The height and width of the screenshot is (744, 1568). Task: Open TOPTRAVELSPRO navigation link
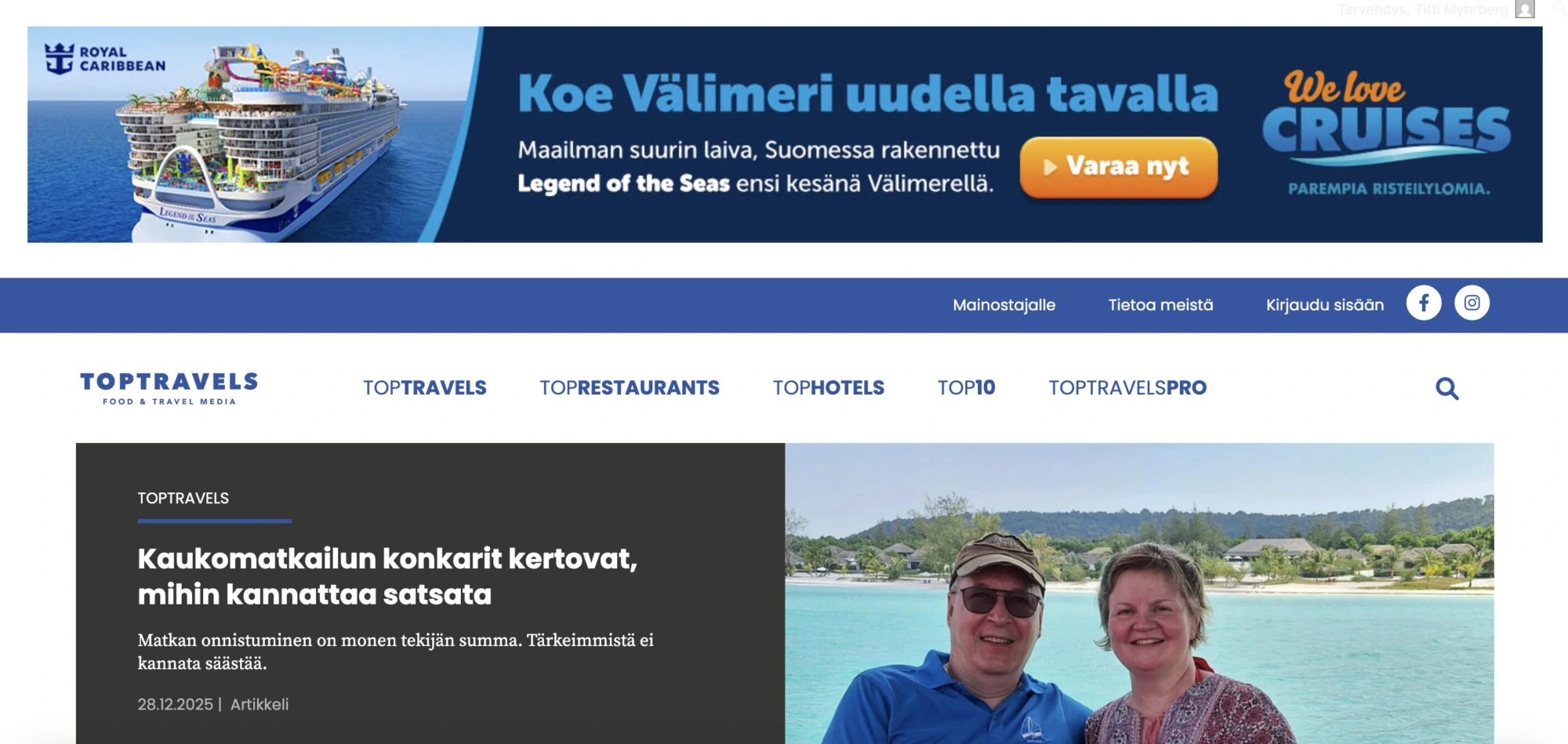tap(1128, 388)
